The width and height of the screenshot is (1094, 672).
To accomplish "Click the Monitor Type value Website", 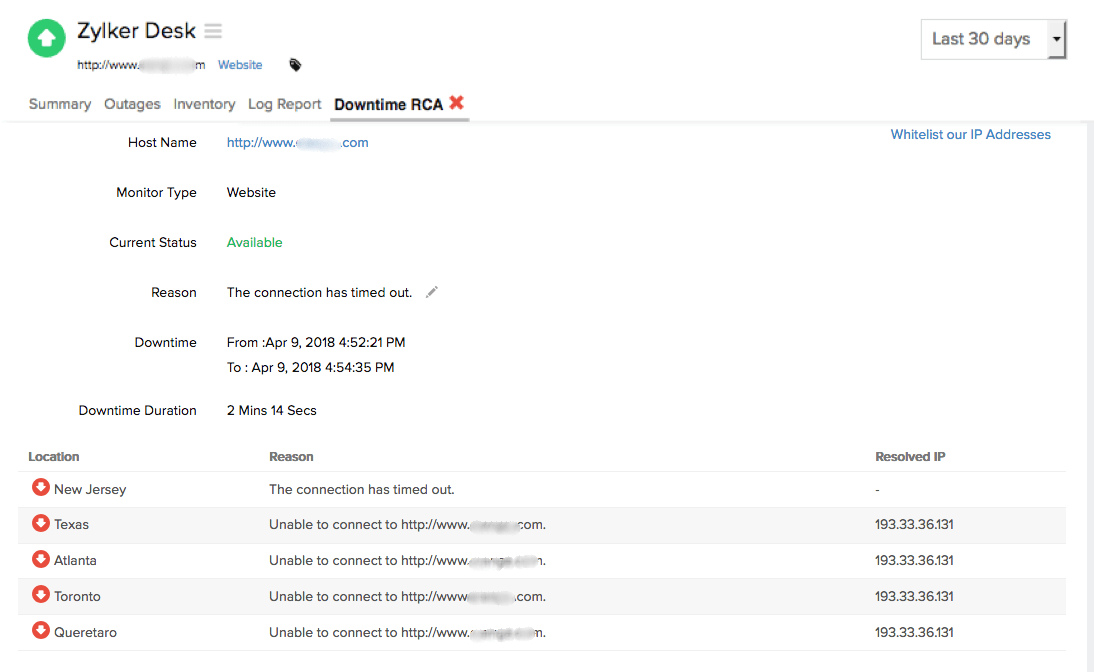I will pyautogui.click(x=251, y=193).
